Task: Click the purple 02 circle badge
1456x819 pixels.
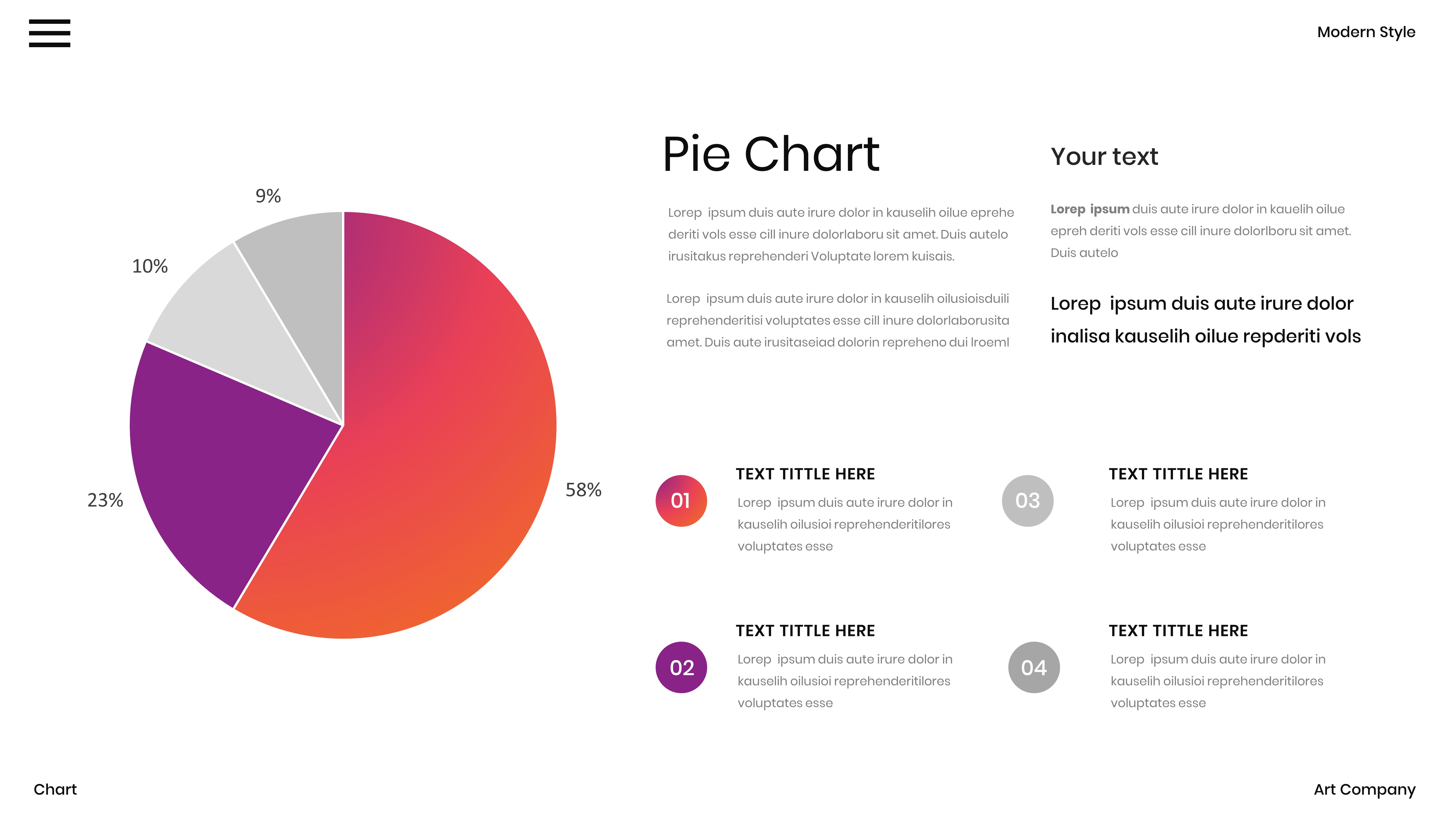Action: [x=681, y=667]
